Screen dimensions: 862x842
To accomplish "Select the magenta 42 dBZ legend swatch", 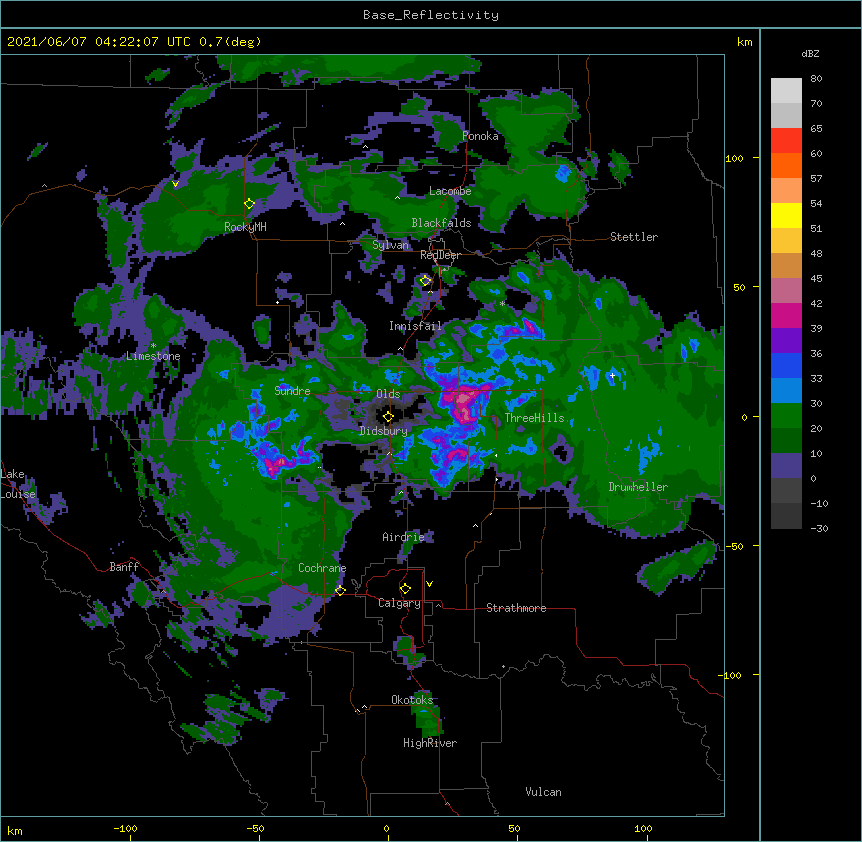I will (x=786, y=315).
